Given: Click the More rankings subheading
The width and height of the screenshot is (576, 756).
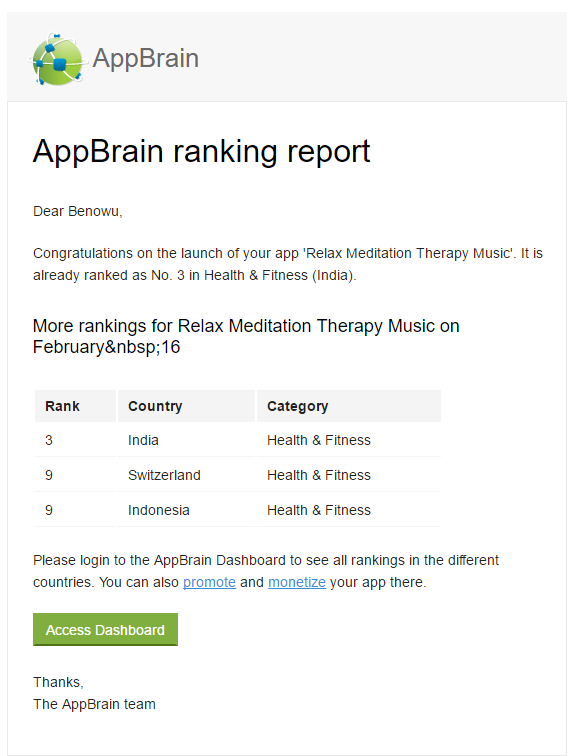Looking at the screenshot, I should (x=246, y=337).
